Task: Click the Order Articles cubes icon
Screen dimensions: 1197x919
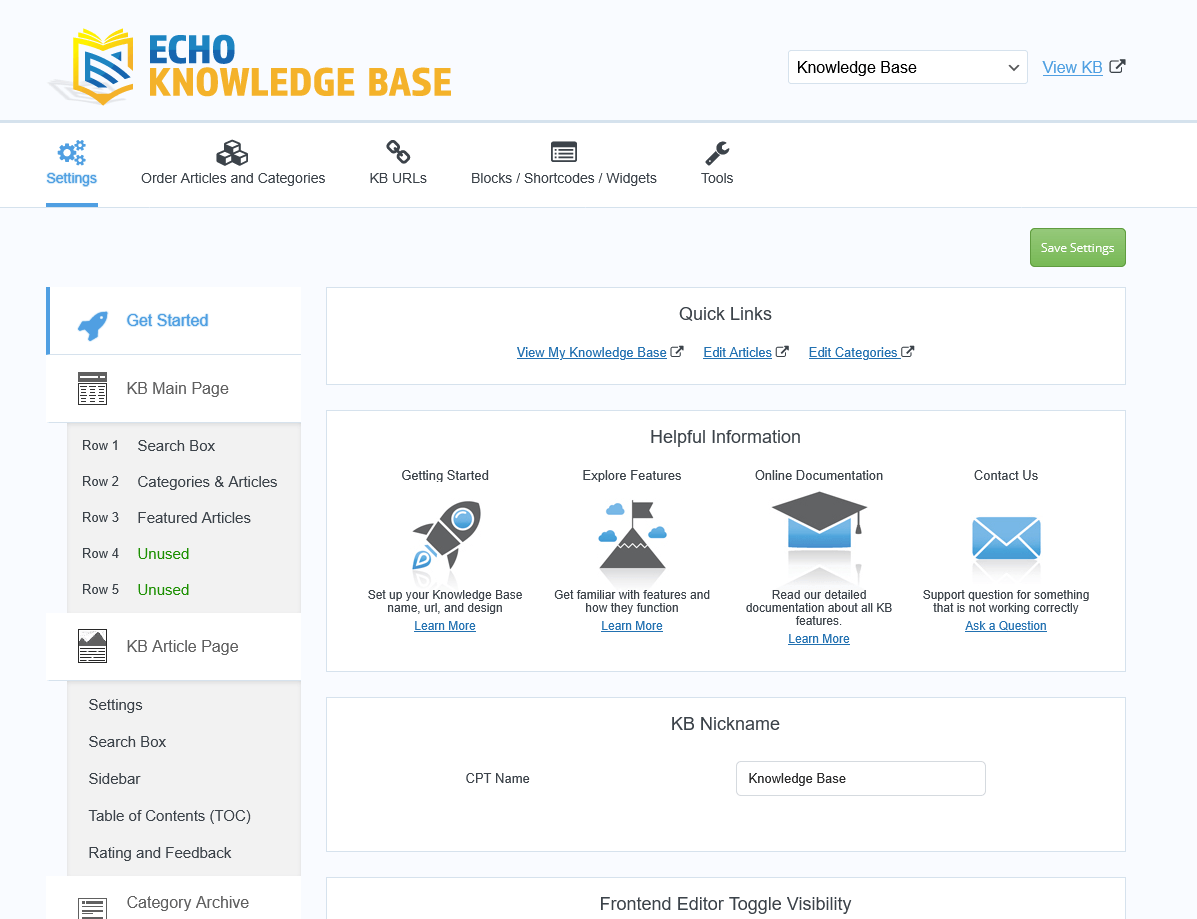Action: (232, 153)
